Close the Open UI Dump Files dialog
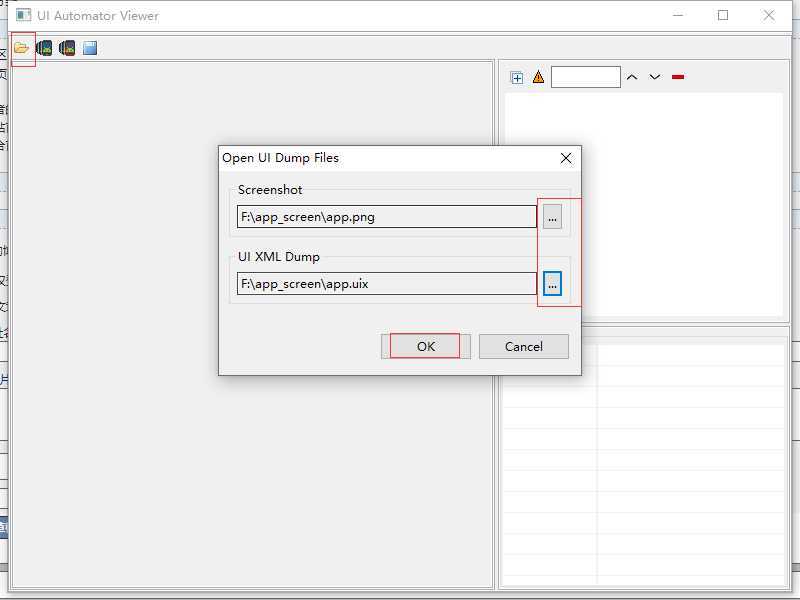The height and width of the screenshot is (600, 800). tap(566, 158)
